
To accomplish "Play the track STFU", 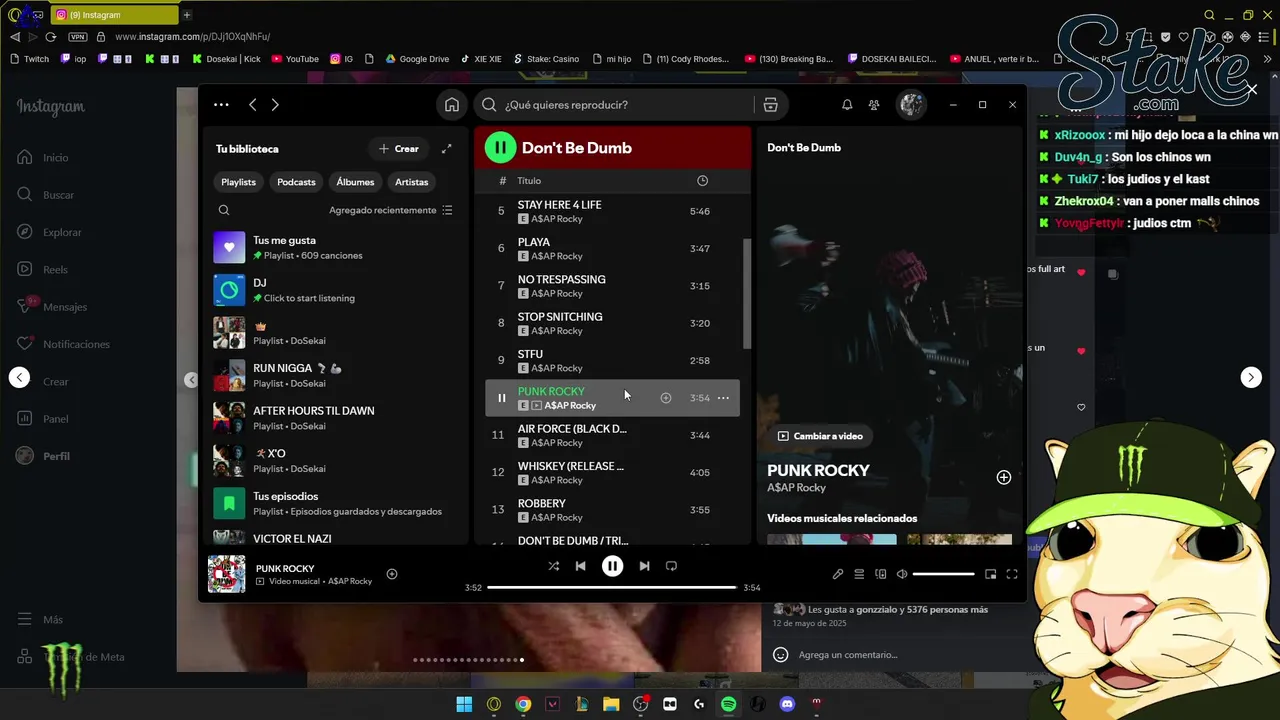I will pyautogui.click(x=612, y=360).
